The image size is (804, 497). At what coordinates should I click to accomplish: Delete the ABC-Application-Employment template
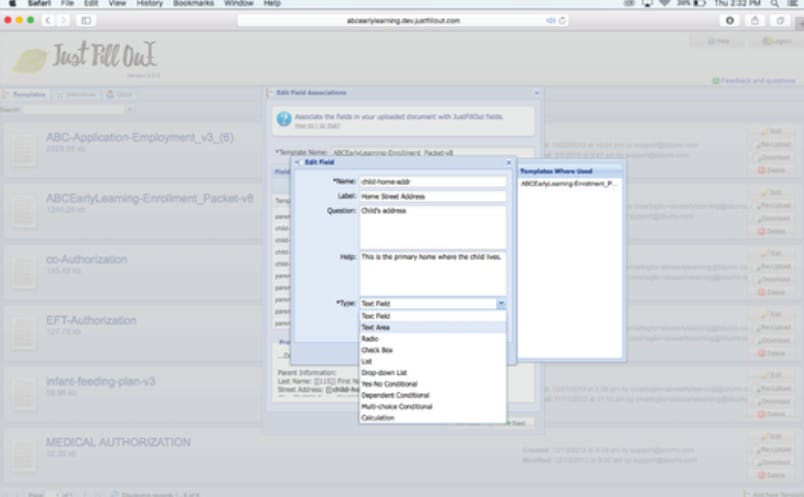[x=771, y=170]
